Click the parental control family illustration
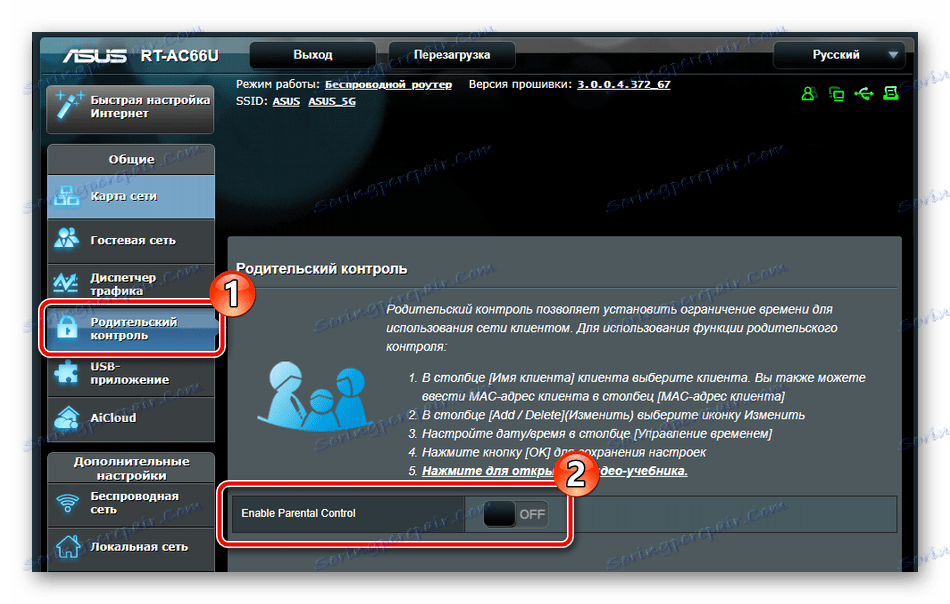Screen dimensions: 950x604 point(315,396)
